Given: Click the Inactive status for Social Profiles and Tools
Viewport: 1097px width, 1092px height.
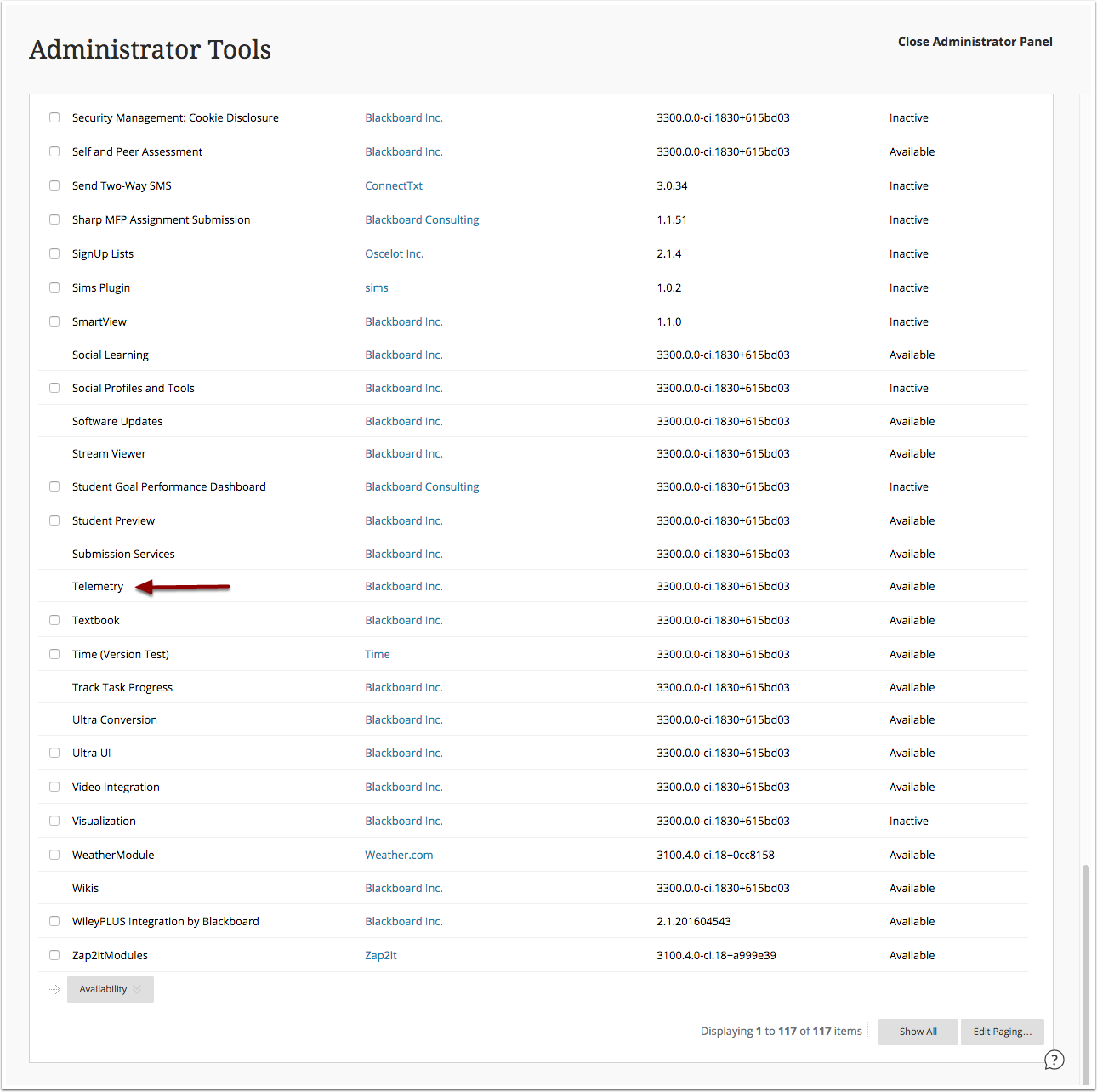Looking at the screenshot, I should [909, 388].
